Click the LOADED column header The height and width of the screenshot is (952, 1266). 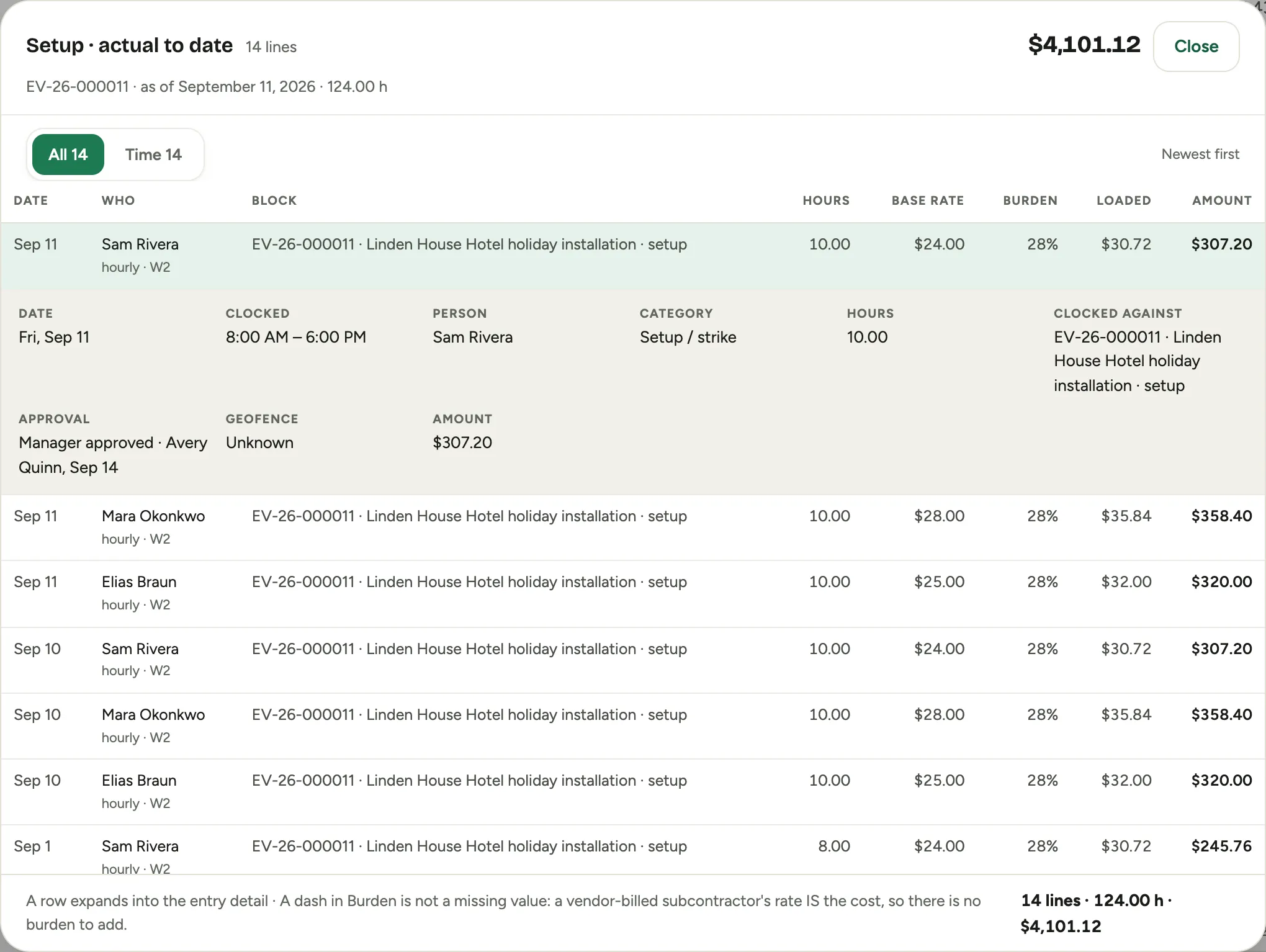1123,200
